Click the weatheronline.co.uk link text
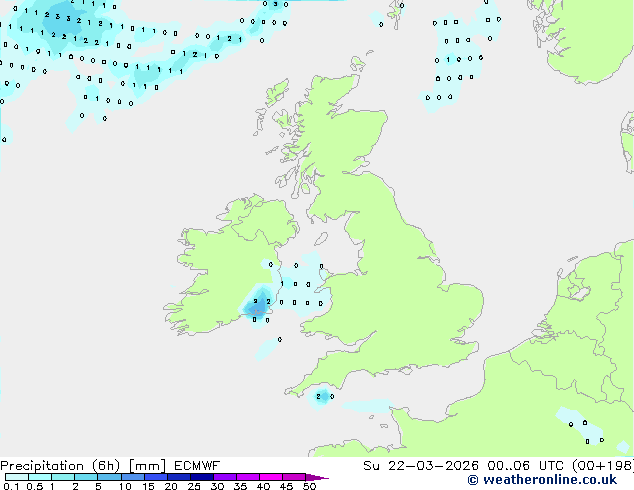This screenshot has width=634, height=490. pyautogui.click(x=550, y=480)
